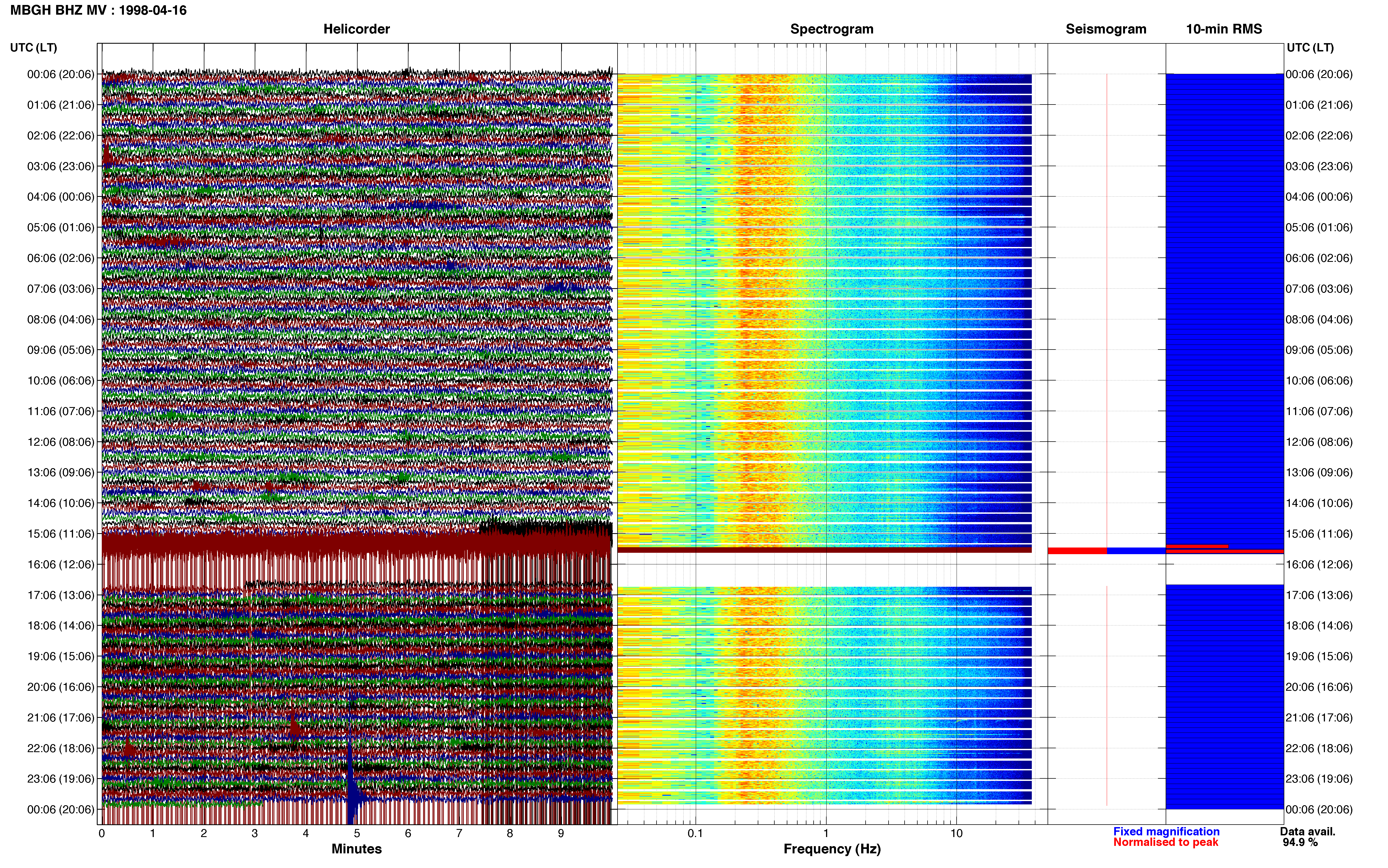Image resolution: width=1388 pixels, height=868 pixels.
Task: Click the '0.1' frequency tick label
Action: [695, 833]
